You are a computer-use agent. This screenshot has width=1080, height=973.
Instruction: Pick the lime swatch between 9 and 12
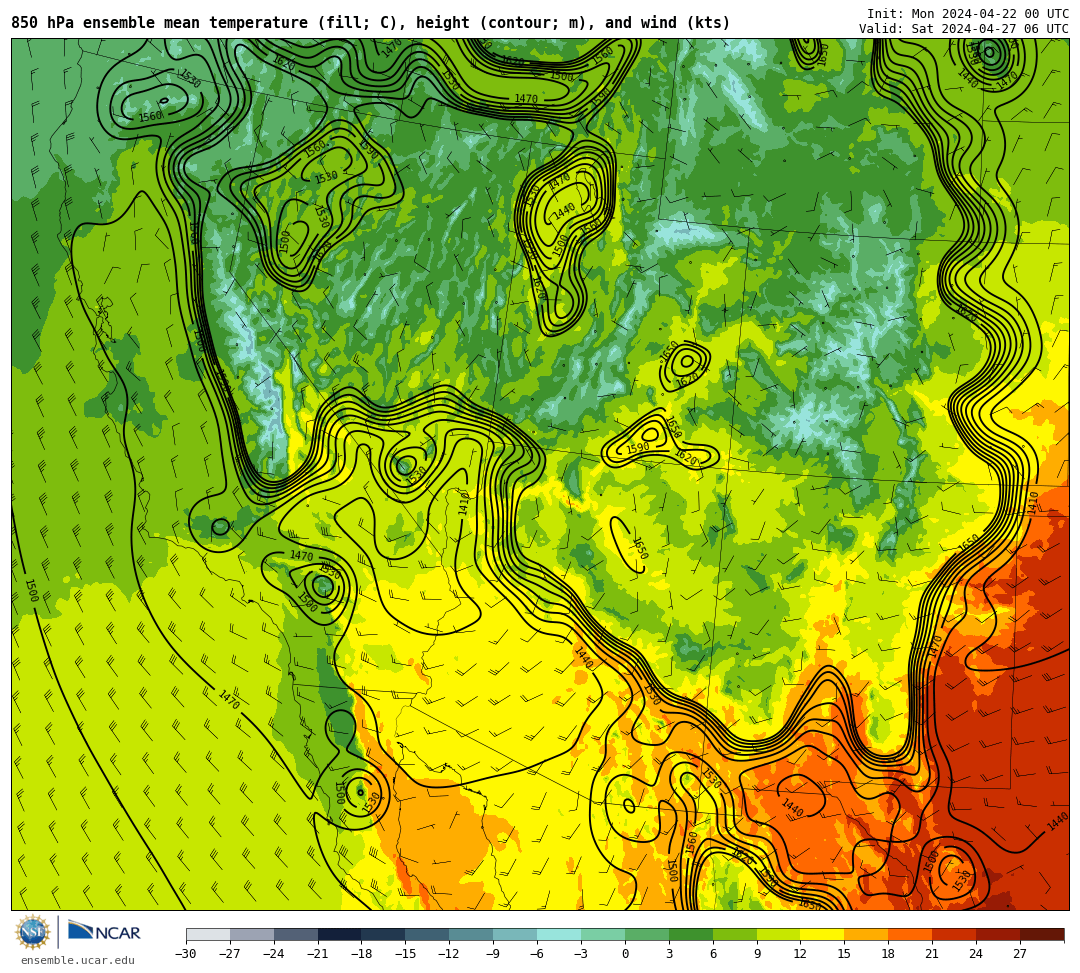[779, 934]
